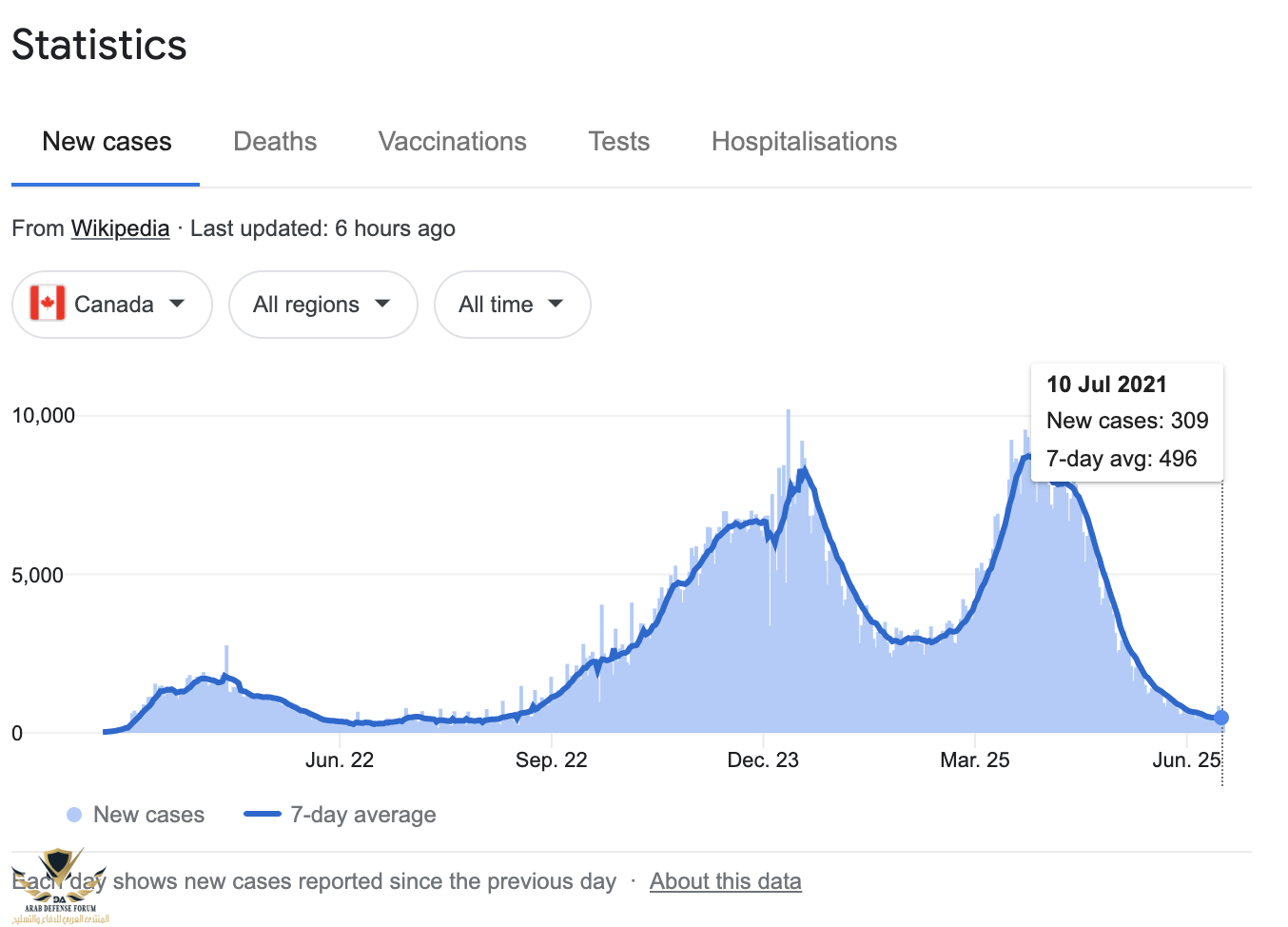Click the Statistics heading

(x=99, y=45)
